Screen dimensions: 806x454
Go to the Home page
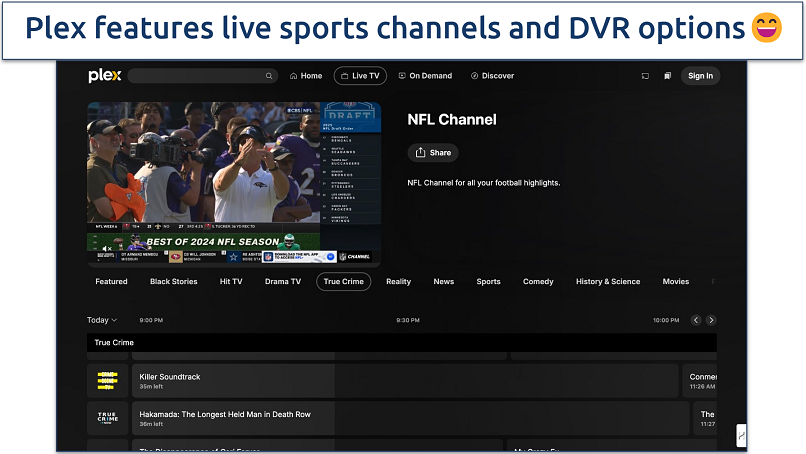[306, 76]
